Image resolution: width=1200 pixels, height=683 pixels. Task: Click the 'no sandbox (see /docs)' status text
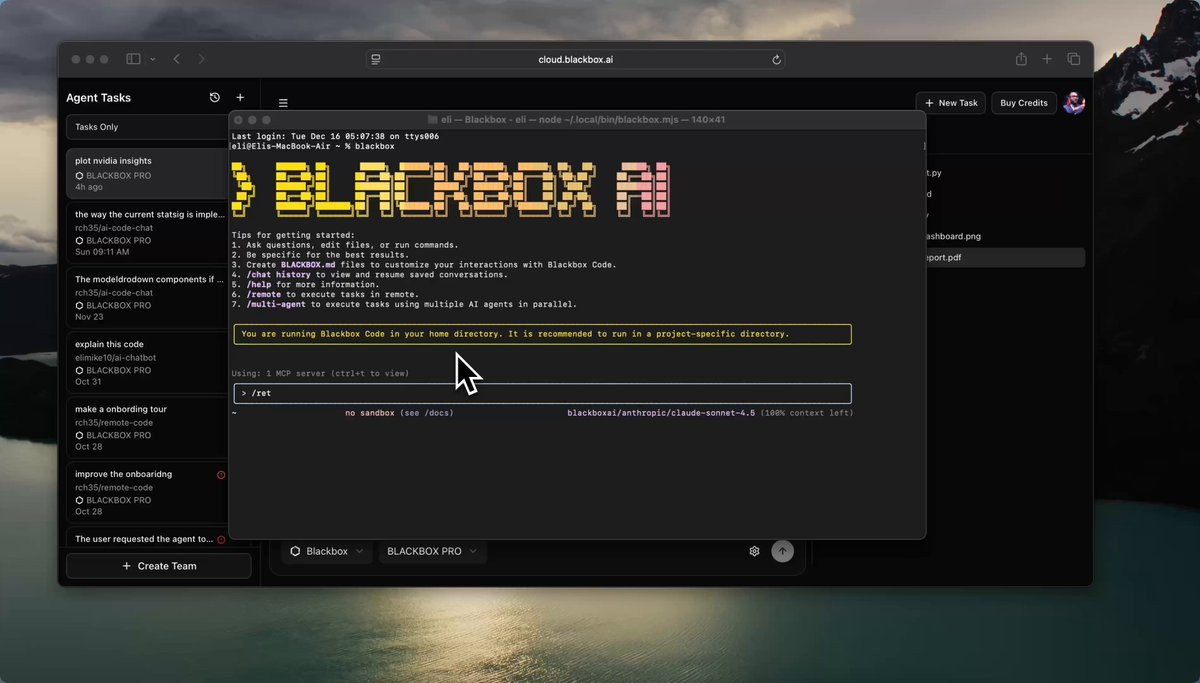tap(399, 413)
